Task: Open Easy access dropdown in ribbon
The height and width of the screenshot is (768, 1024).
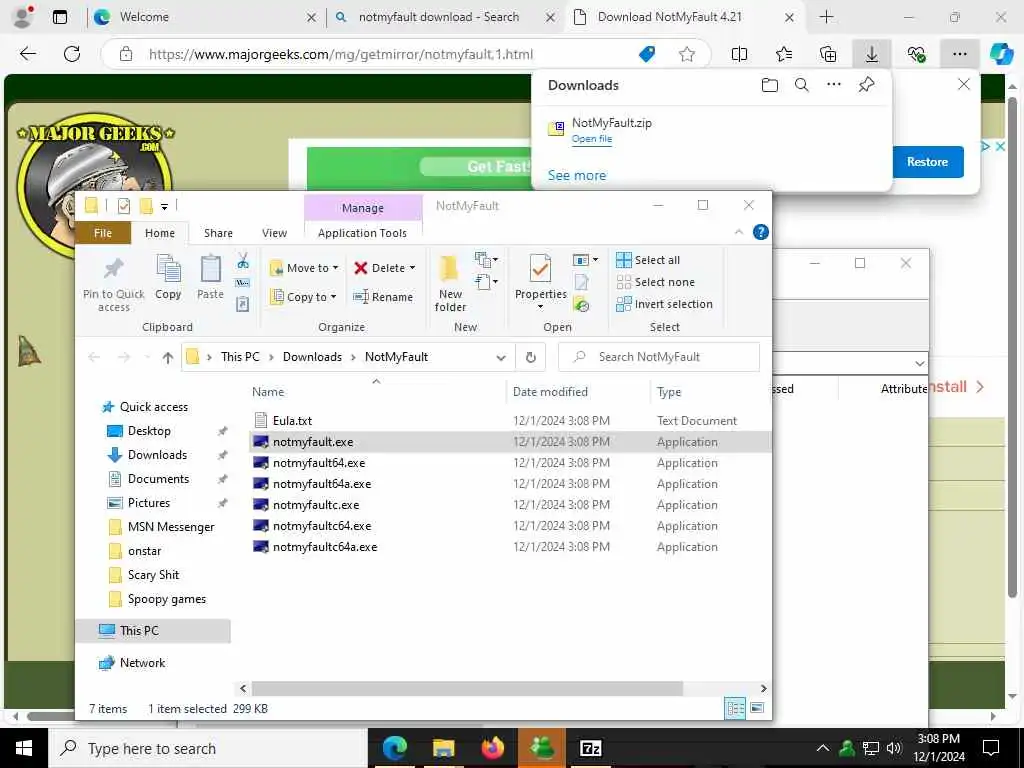Action: click(487, 282)
